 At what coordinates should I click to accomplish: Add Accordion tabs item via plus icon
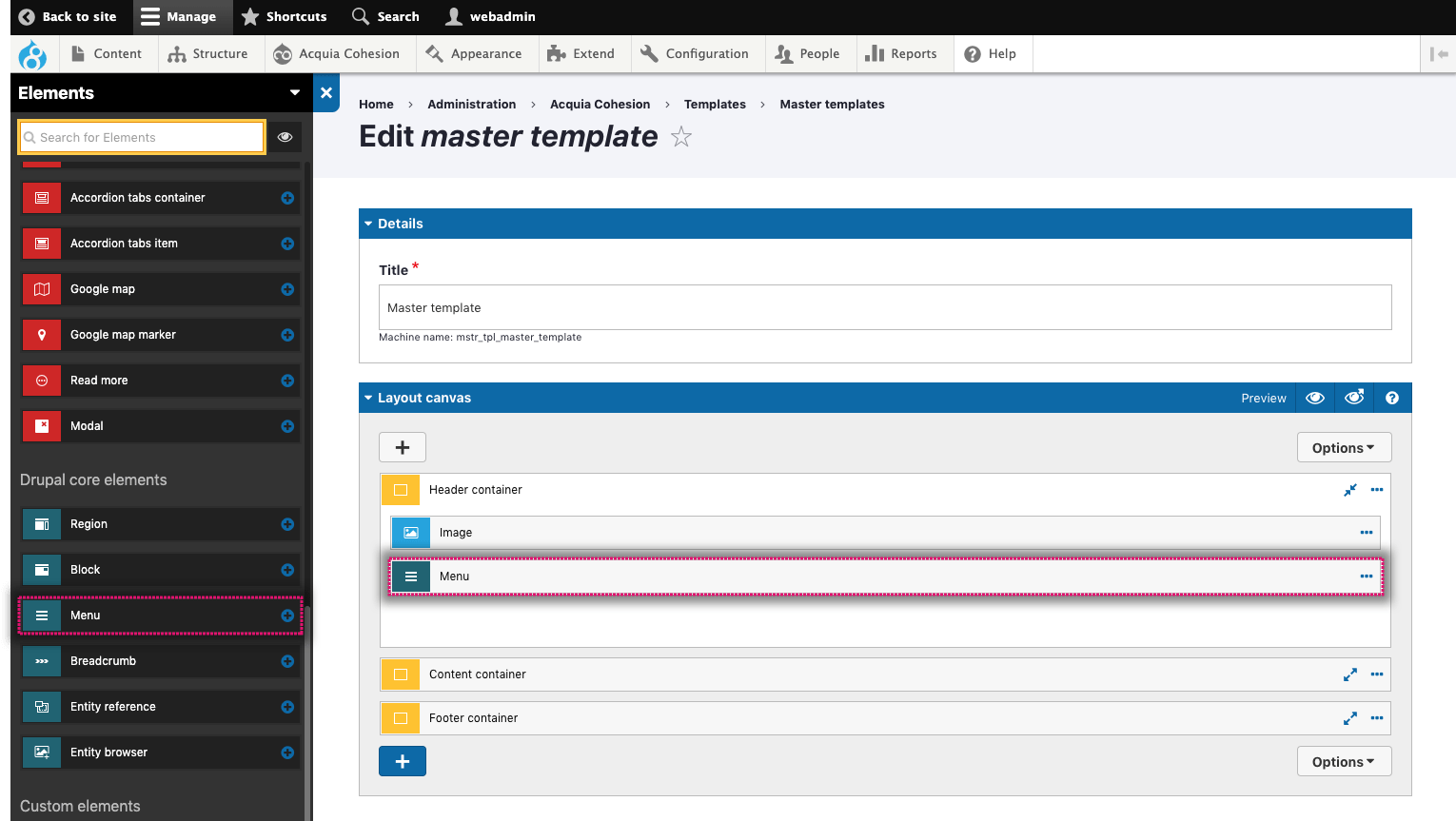287,244
